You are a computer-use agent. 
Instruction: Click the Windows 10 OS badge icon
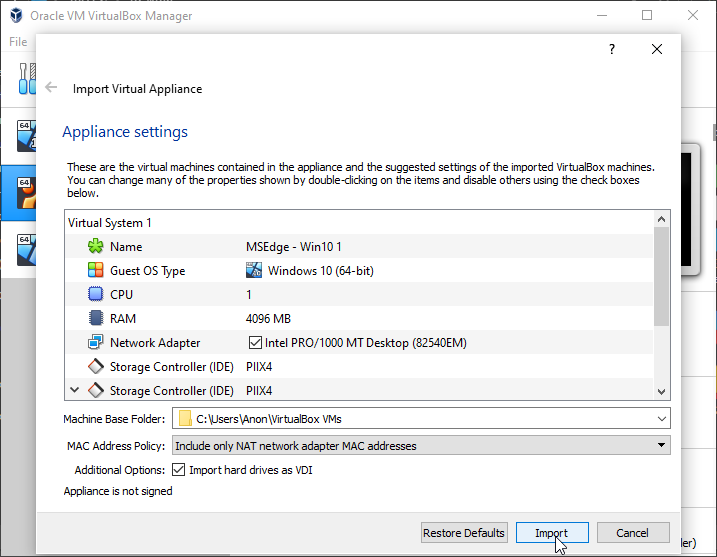254,271
